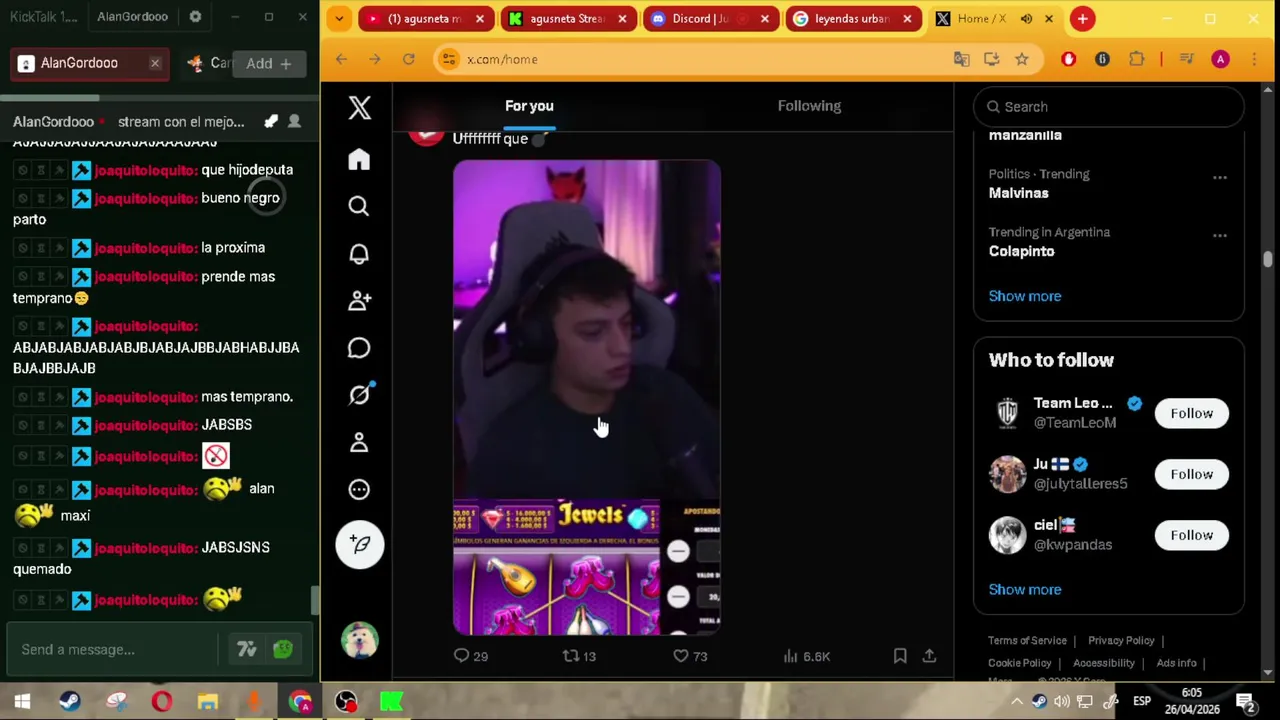Close the AlanGordooo chat tab in KickTalk
Viewport: 1280px width, 720px height.
155,63
